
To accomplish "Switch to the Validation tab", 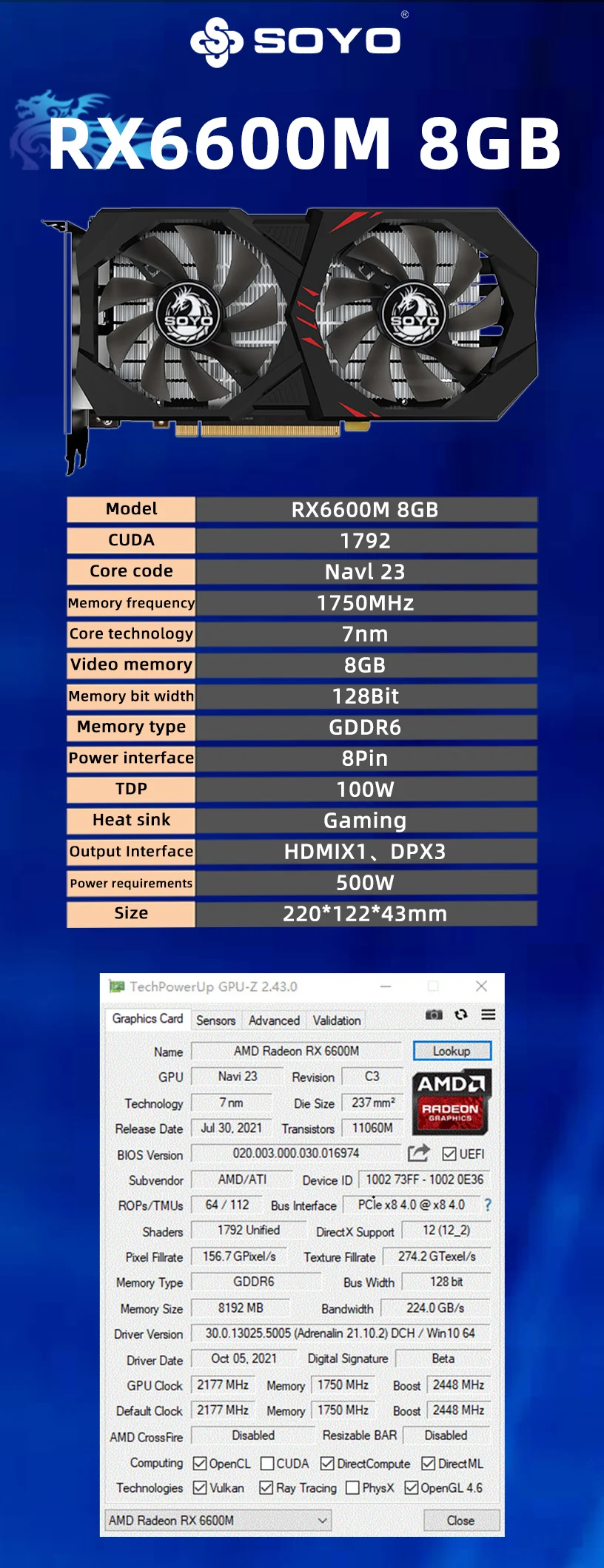I will pyautogui.click(x=337, y=1020).
